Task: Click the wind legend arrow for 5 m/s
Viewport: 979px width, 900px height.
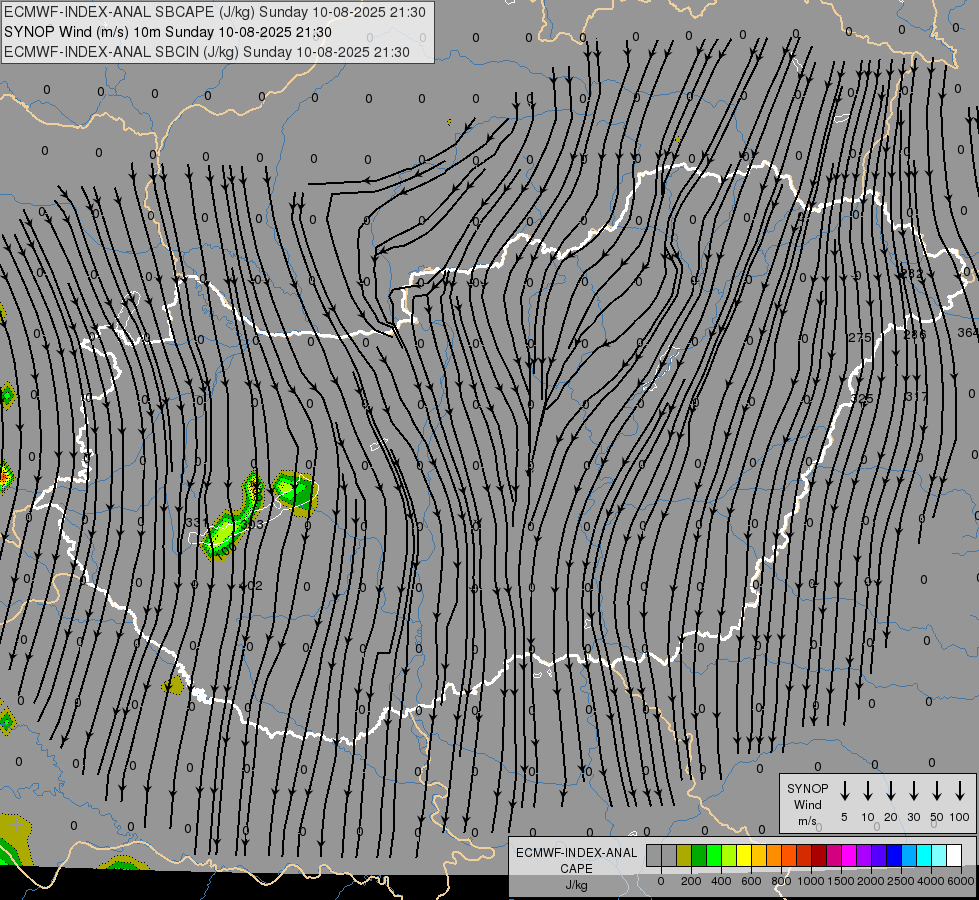Action: tap(845, 791)
